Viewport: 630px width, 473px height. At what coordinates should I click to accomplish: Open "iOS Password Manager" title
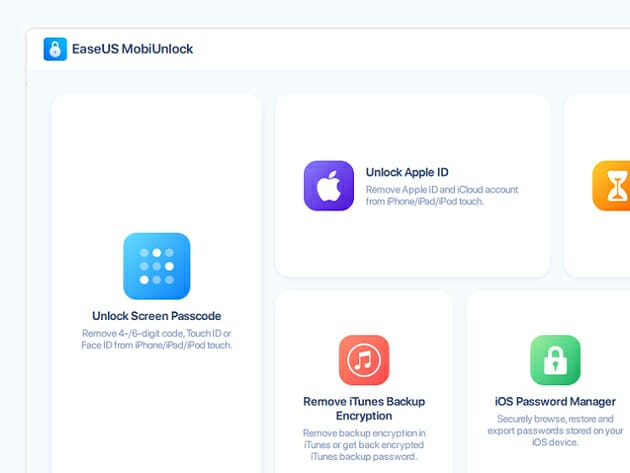(555, 401)
